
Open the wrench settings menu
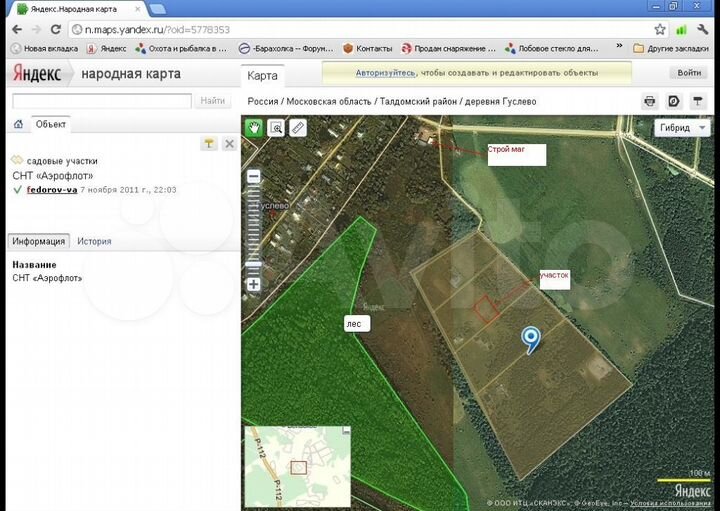click(703, 29)
